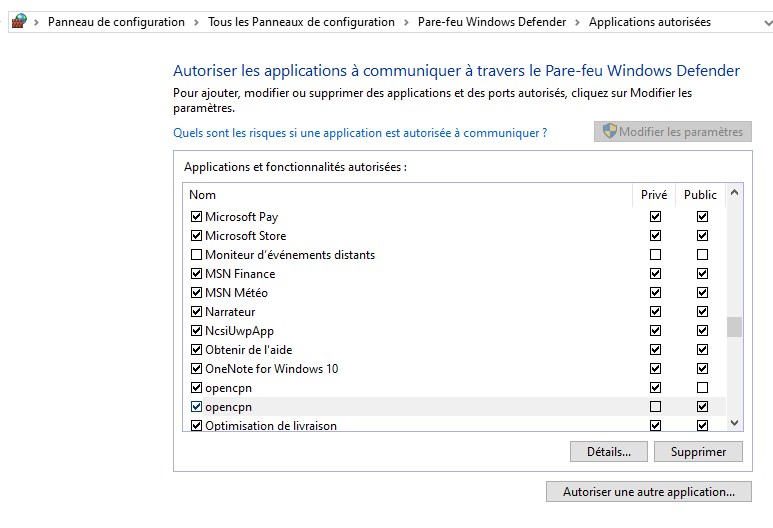Select the Obtenir de l'aide row text
Image resolution: width=773 pixels, height=528 pixels.
point(248,350)
